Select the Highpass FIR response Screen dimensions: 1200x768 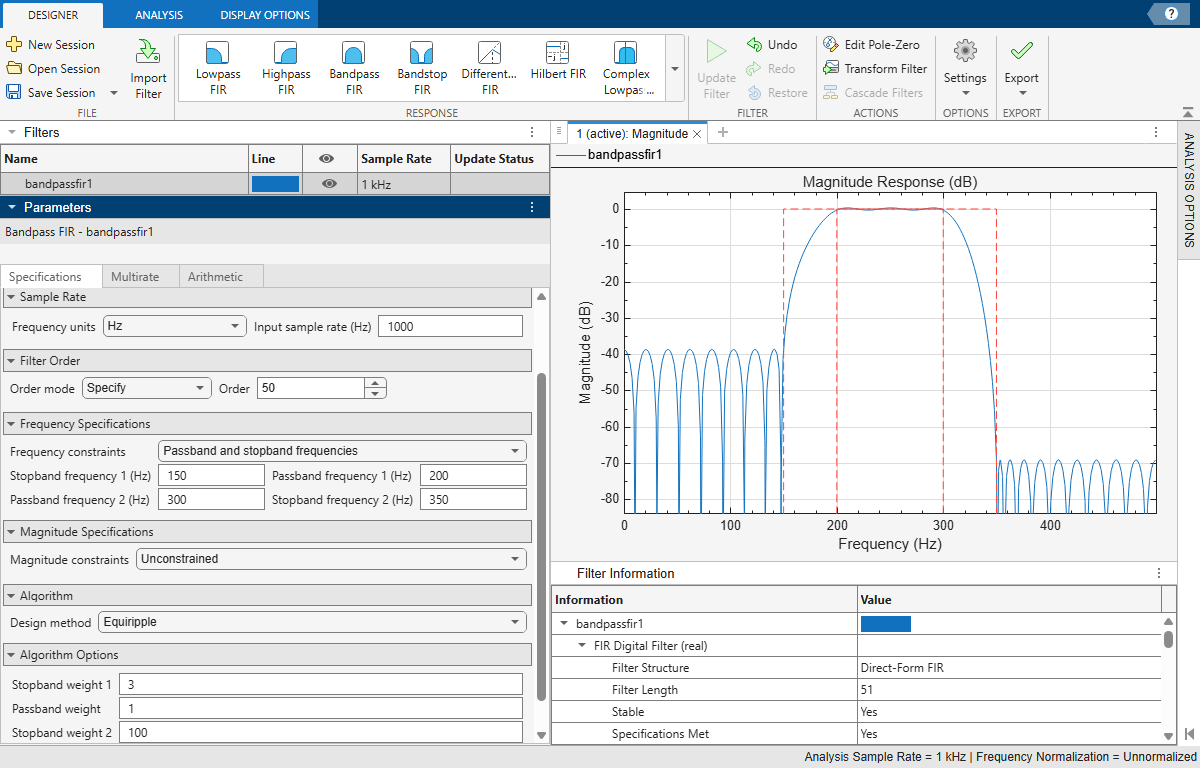pyautogui.click(x=286, y=68)
